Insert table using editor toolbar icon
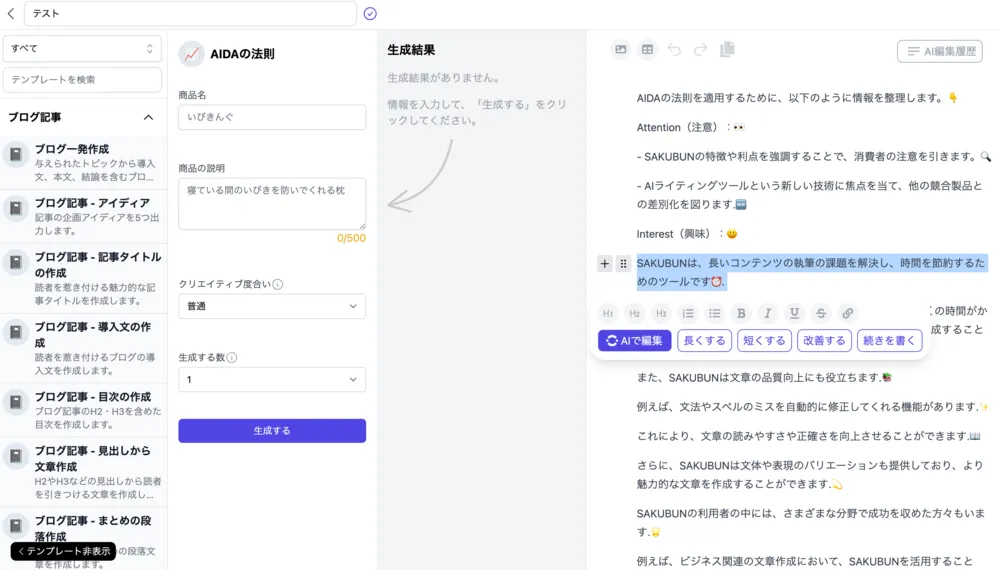 (647, 50)
